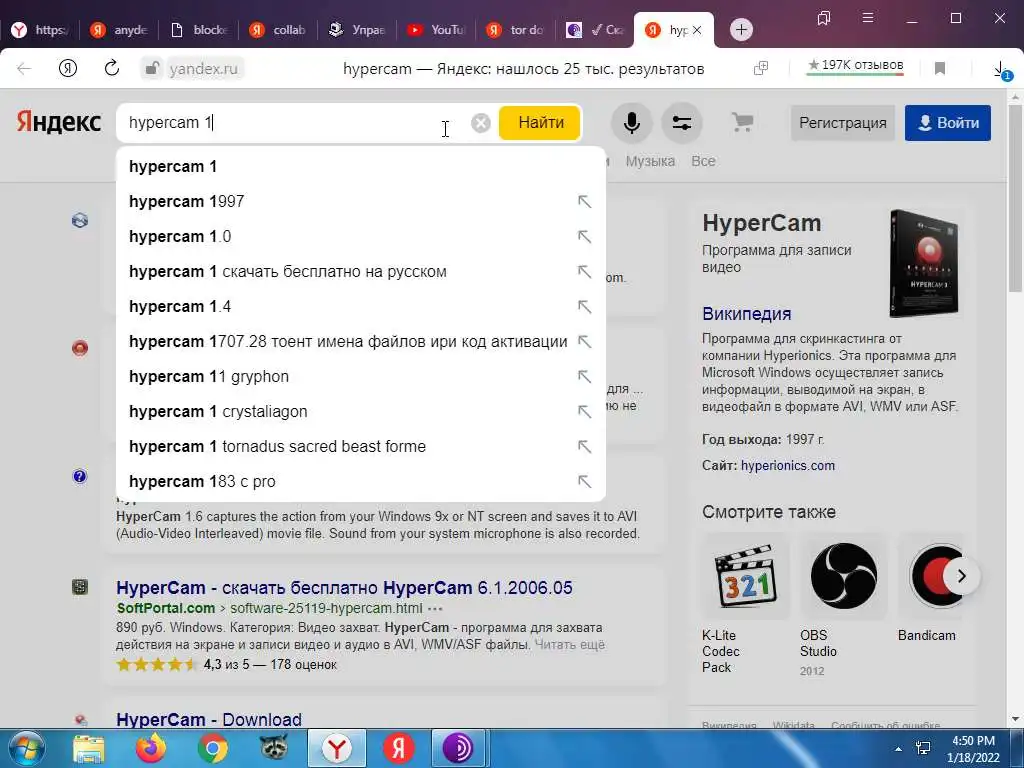This screenshot has height=768, width=1024.
Task: Open Windows Start menu orb
Action: pos(26,748)
